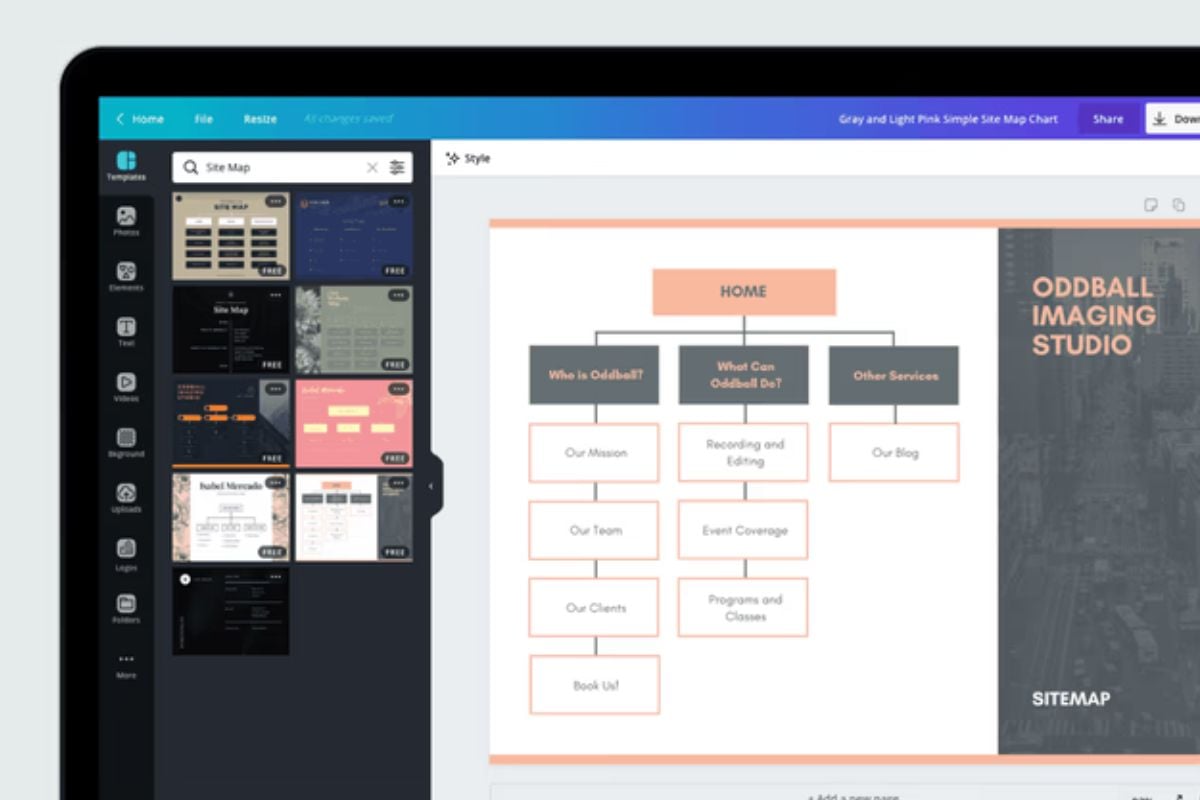Image resolution: width=1200 pixels, height=800 pixels.
Task: Go back to Home
Action: [140, 119]
